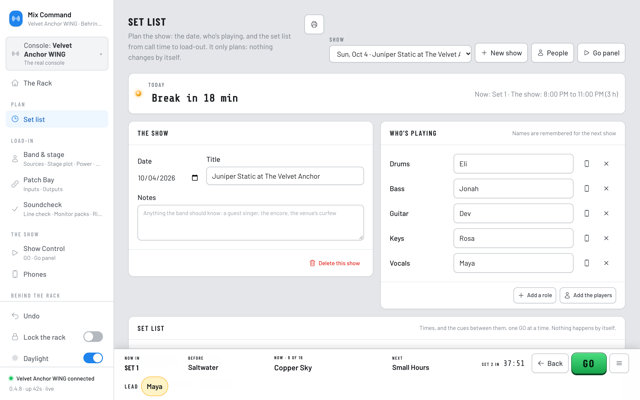
Task: Click the phone icon beside Phones
Action: 15,274
